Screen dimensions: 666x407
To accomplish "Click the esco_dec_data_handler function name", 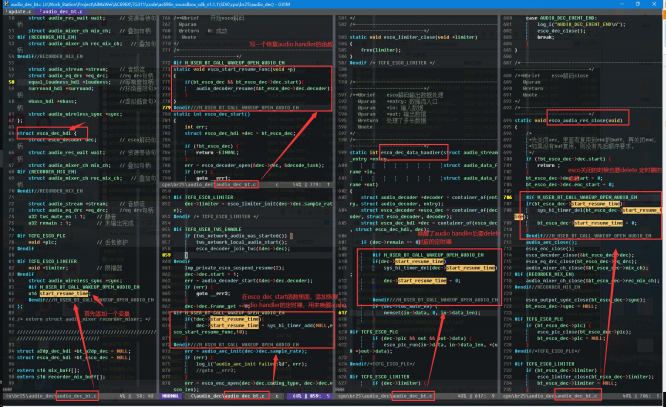I will (411, 153).
